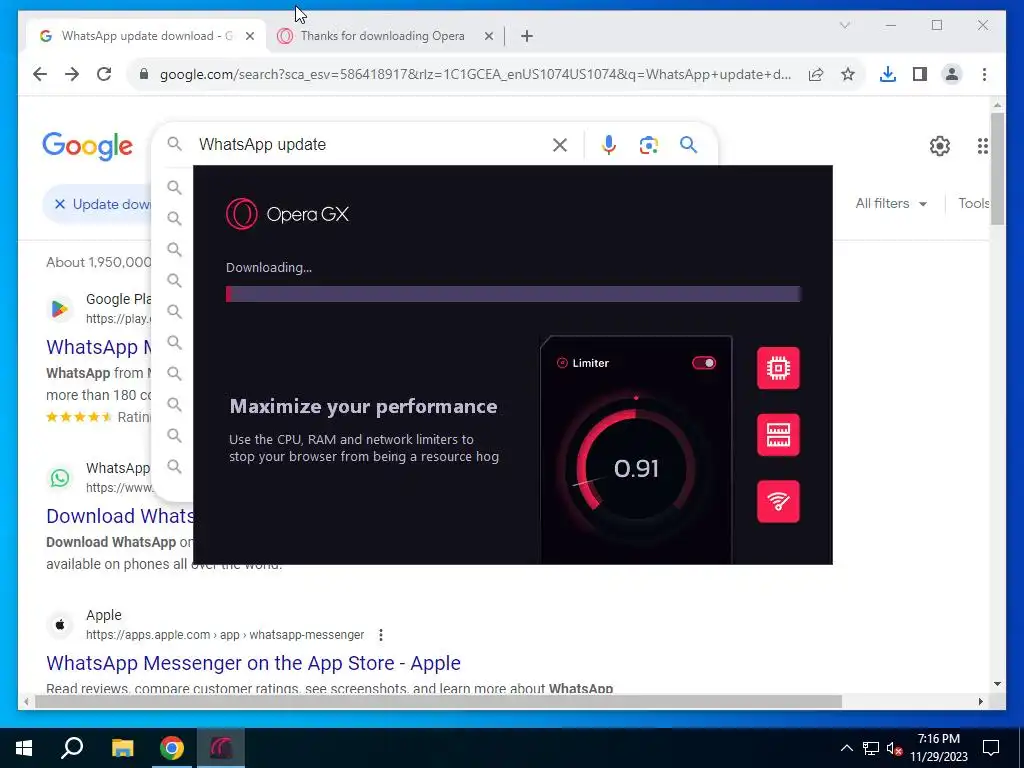
Task: Close the WhatsApp update download tab
Action: pyautogui.click(x=249, y=37)
